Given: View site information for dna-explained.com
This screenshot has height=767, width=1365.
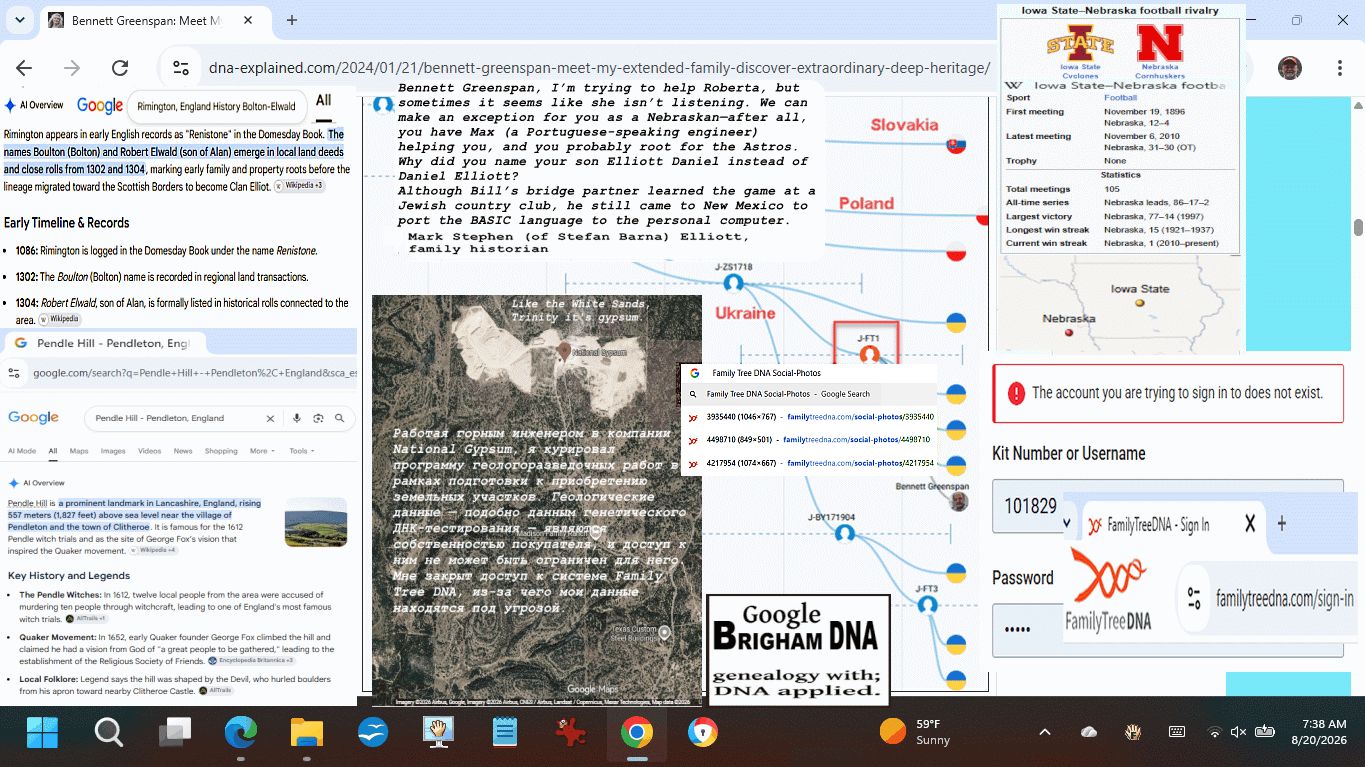Looking at the screenshot, I should (181, 68).
